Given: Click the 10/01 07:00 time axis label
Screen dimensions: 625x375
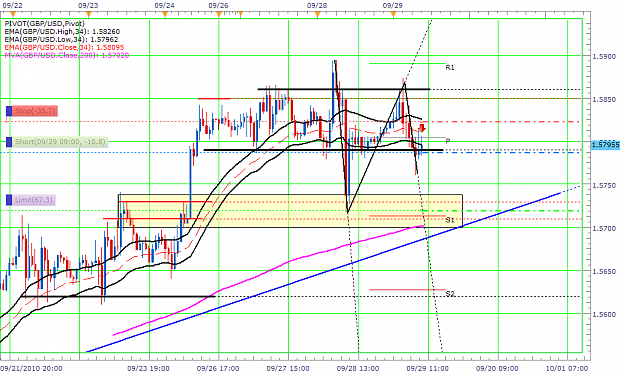Looking at the screenshot, I should (567, 368).
